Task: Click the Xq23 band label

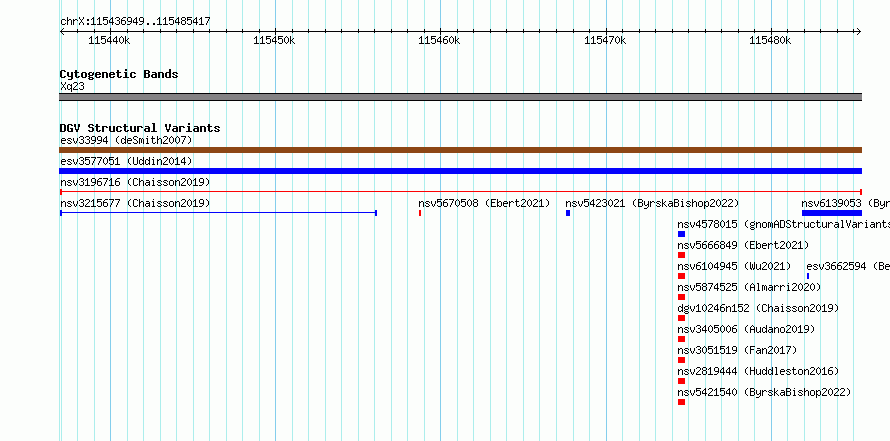Action: [72, 87]
